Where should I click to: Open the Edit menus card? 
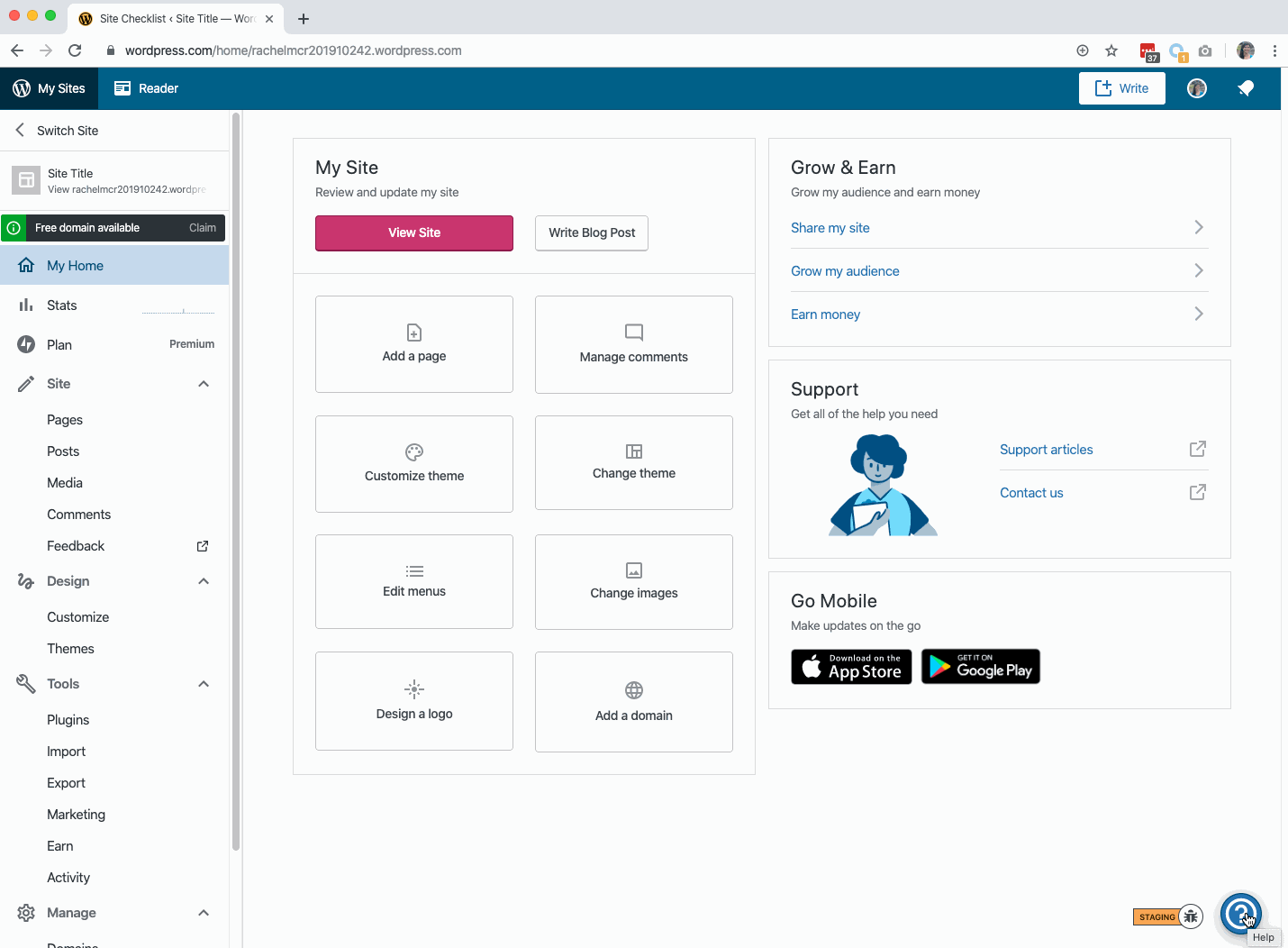(x=414, y=582)
